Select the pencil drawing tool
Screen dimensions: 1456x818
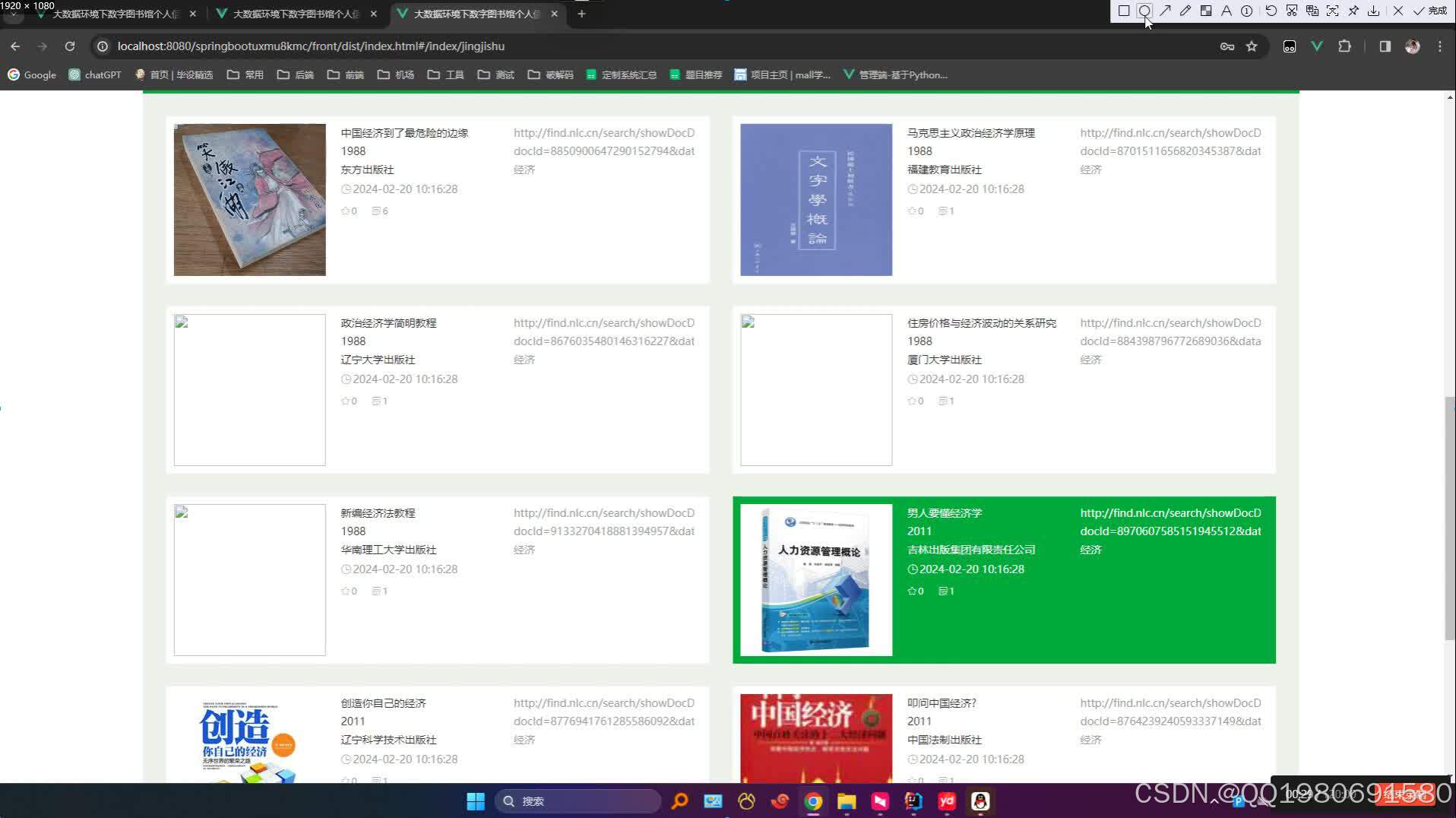tap(1184, 11)
